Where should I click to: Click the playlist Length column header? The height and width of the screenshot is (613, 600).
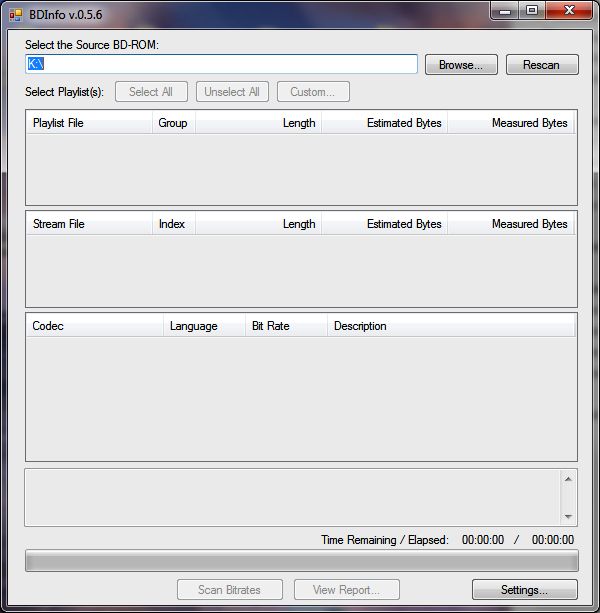[x=258, y=123]
